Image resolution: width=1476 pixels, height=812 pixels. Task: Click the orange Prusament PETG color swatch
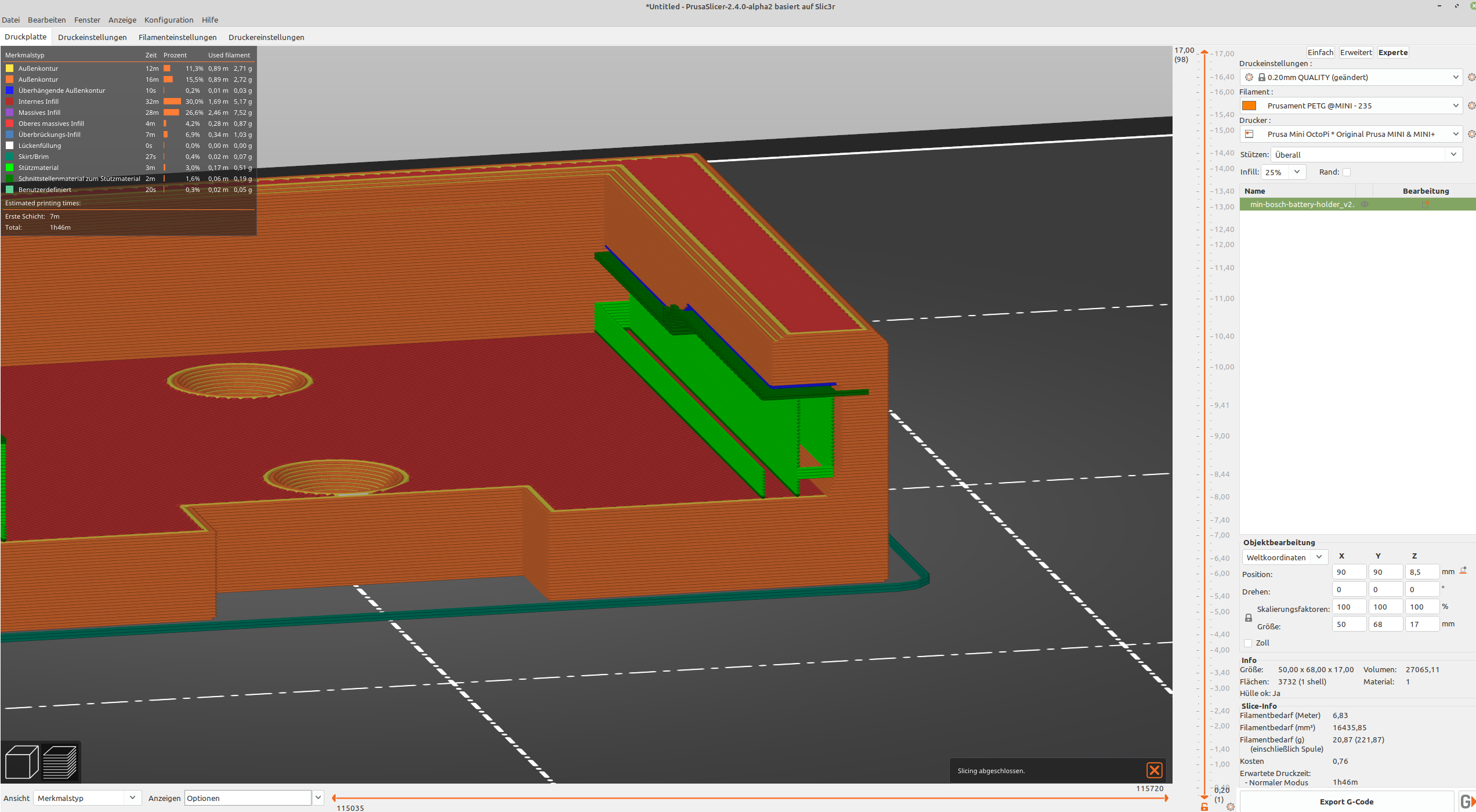[x=1249, y=105]
